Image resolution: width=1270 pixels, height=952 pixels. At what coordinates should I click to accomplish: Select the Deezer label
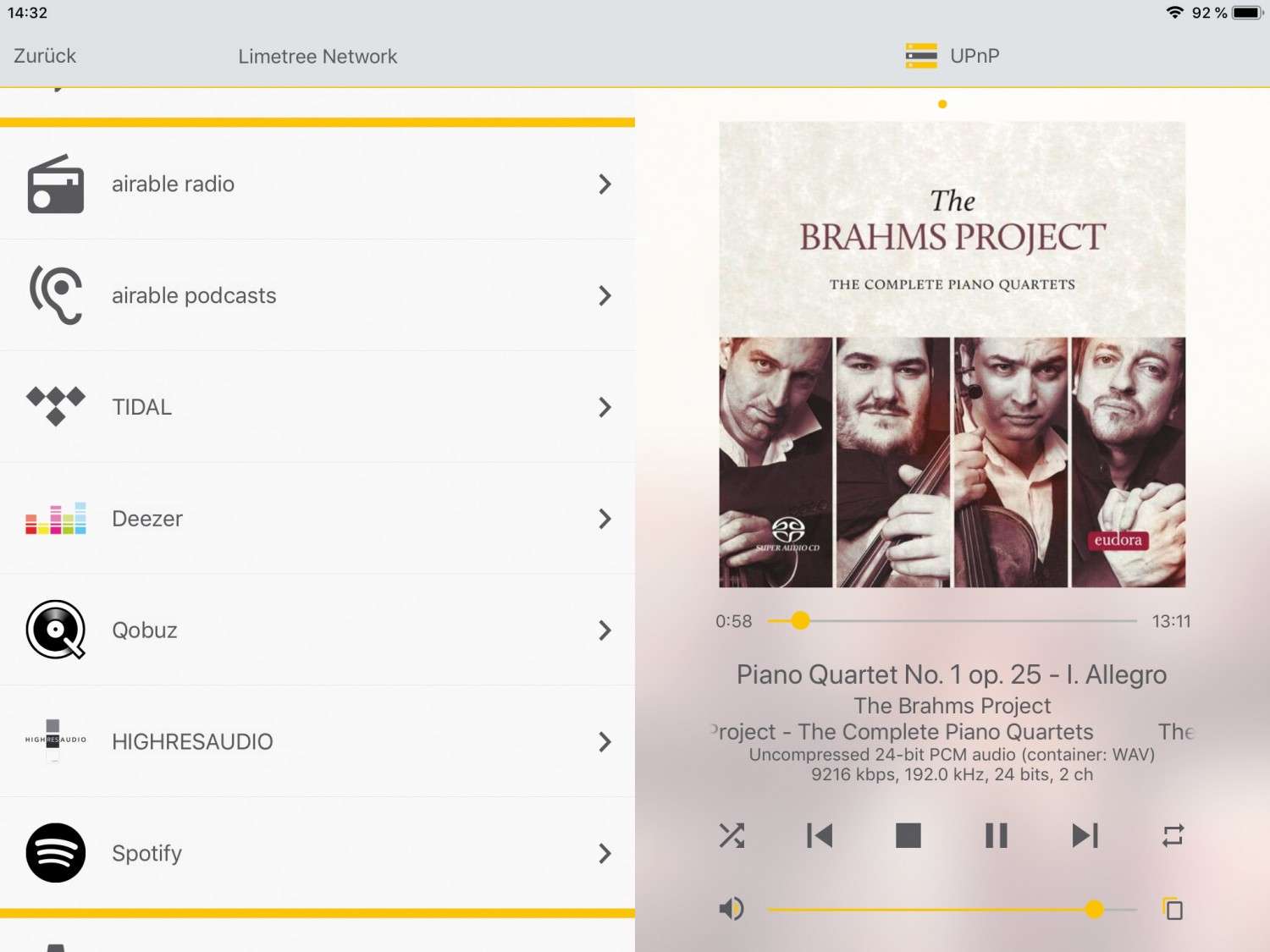pos(147,519)
